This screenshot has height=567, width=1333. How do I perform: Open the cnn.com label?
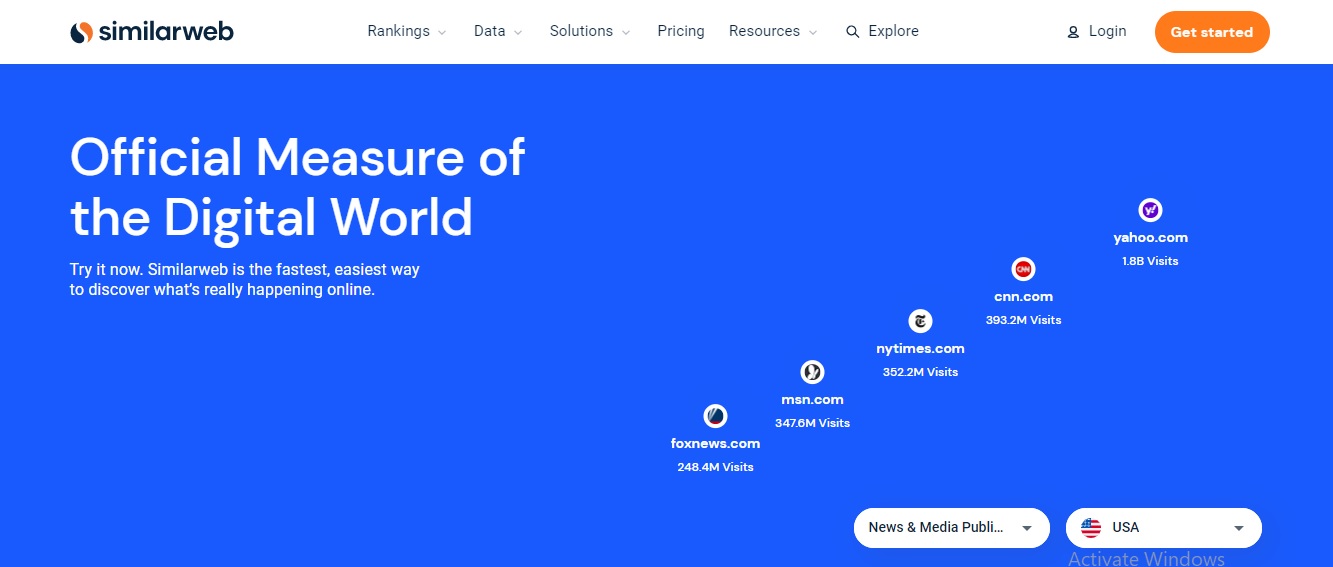pyautogui.click(x=1023, y=297)
